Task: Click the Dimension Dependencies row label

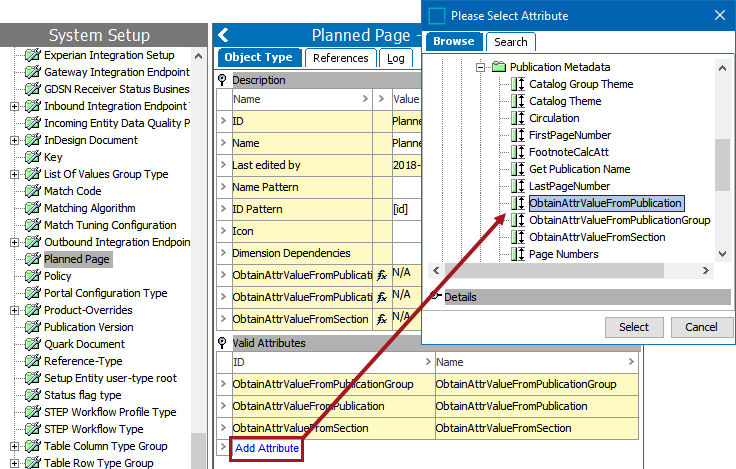Action: (x=291, y=253)
